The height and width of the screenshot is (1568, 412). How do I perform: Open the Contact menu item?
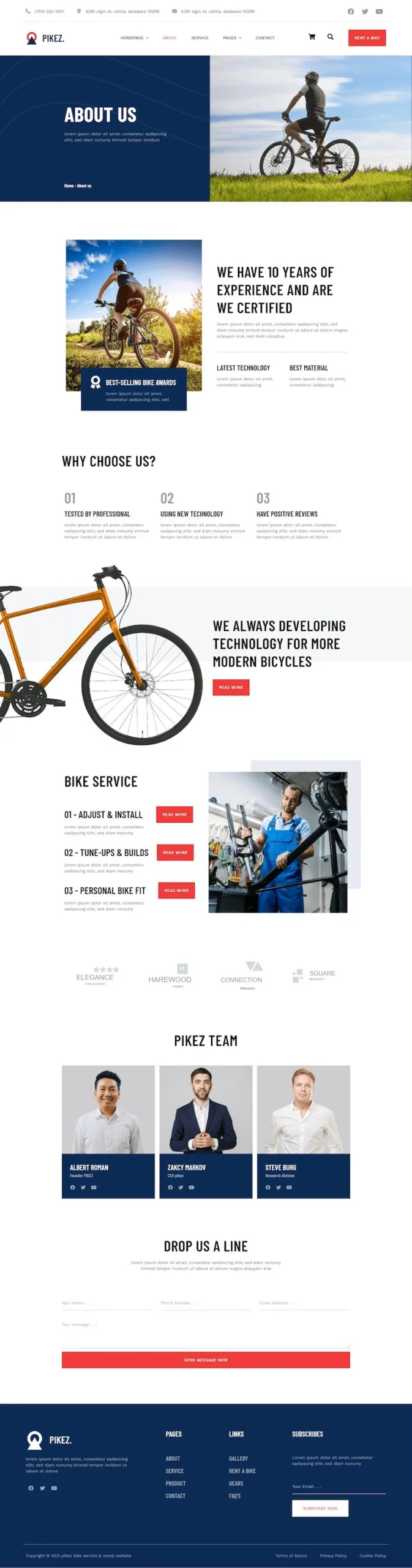[265, 38]
